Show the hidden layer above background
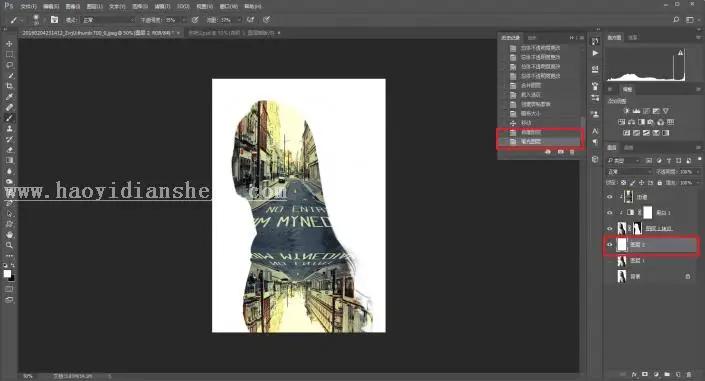Screen dimensions: 705x381 [x=610, y=260]
